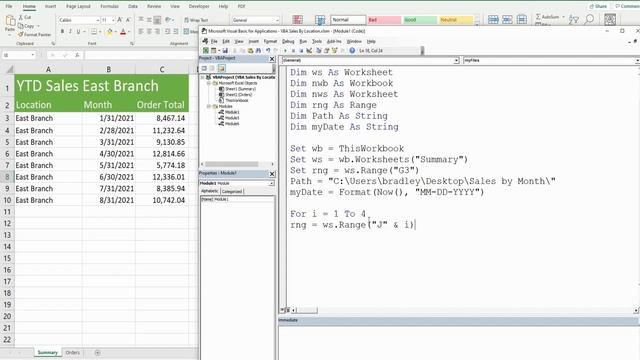Open the Font Color dropdown arrow
Viewport: 640px width, 360px height.
pyautogui.click(x=129, y=32)
